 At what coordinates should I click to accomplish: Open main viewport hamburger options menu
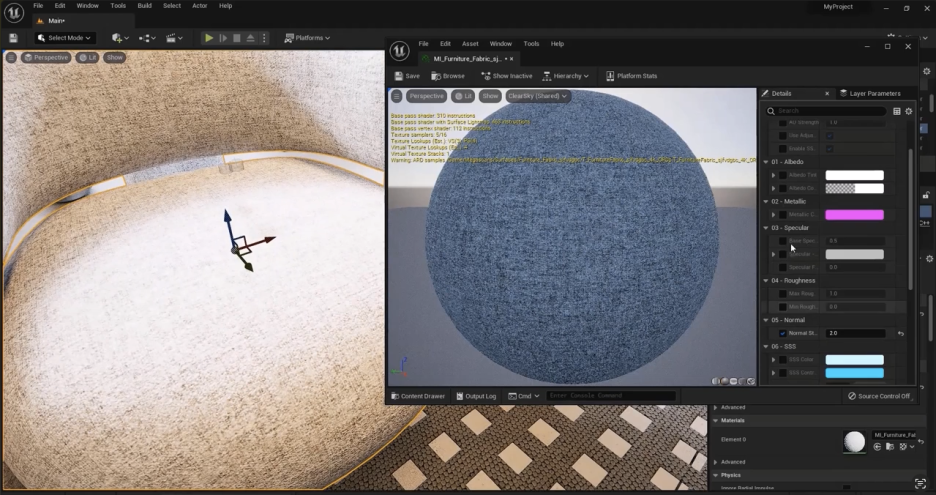point(11,57)
